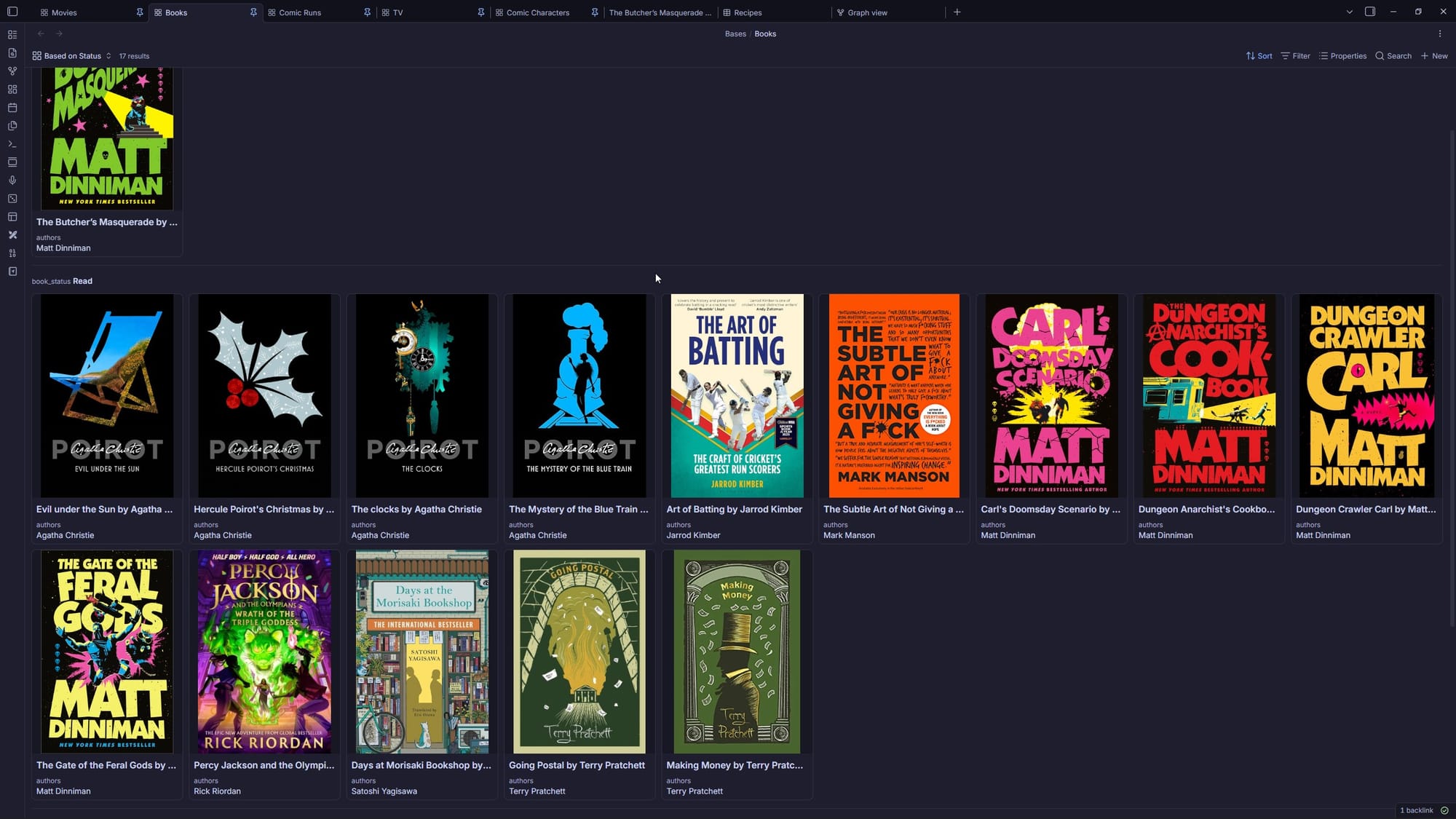Image resolution: width=1456 pixels, height=819 pixels.
Task: Toggle the left sidebar panel icon
Action: [x=12, y=12]
